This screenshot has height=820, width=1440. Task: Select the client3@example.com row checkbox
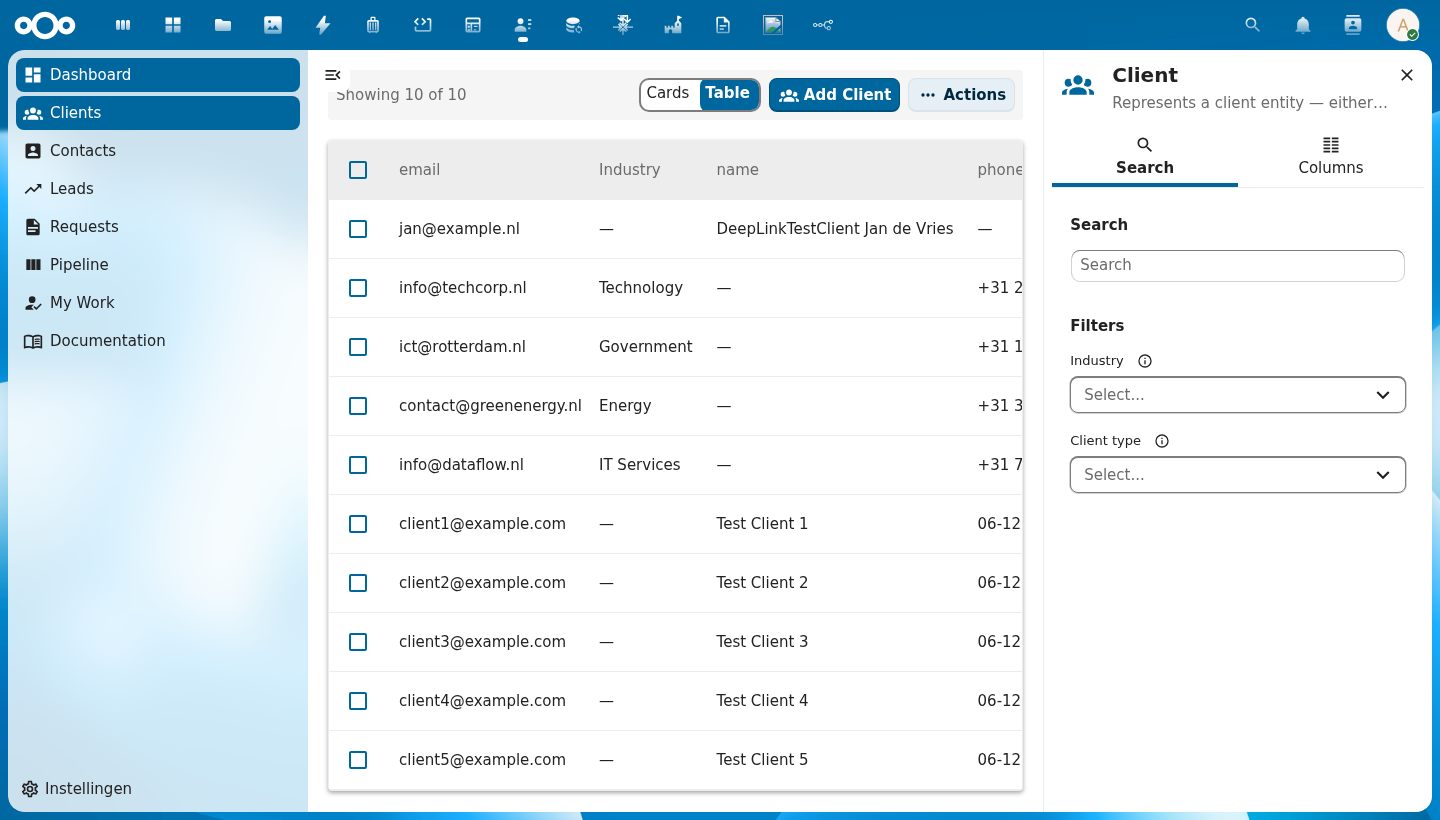click(x=358, y=642)
